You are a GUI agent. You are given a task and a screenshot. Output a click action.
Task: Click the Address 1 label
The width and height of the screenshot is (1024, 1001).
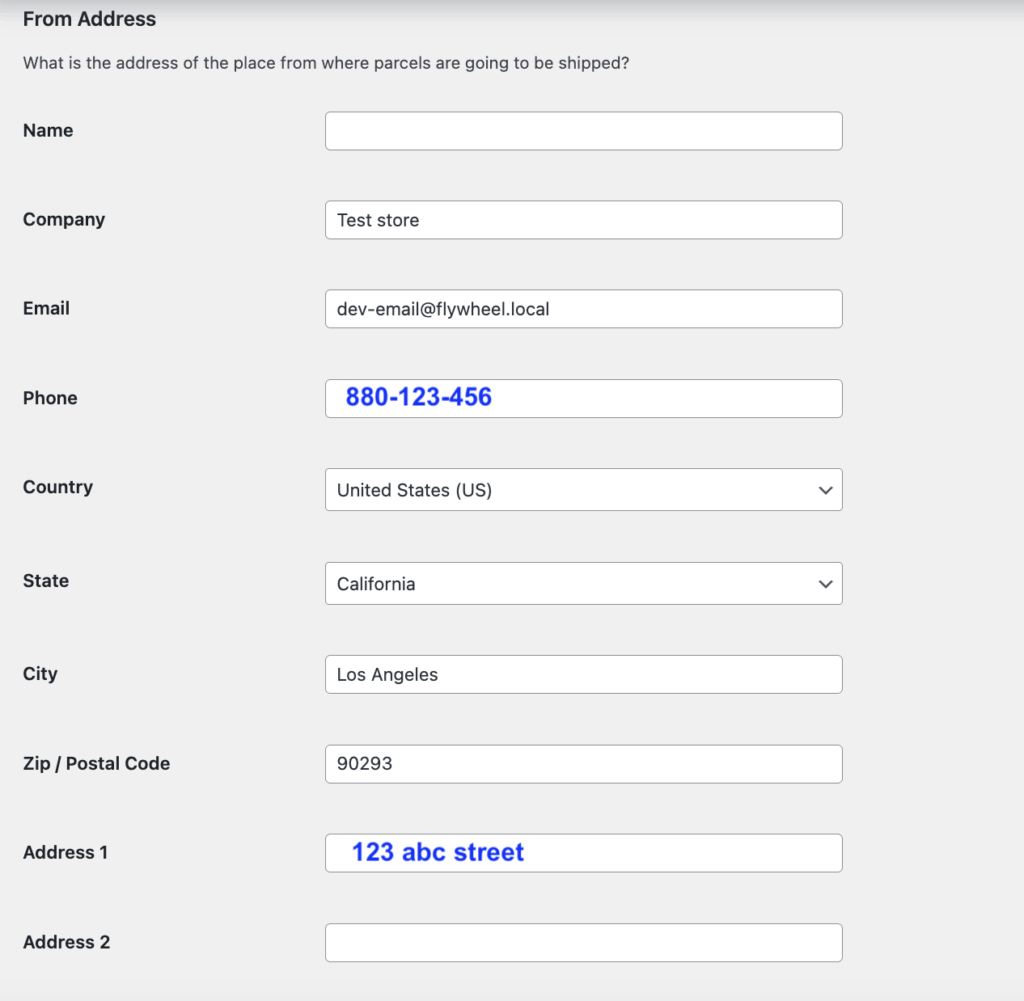click(65, 853)
